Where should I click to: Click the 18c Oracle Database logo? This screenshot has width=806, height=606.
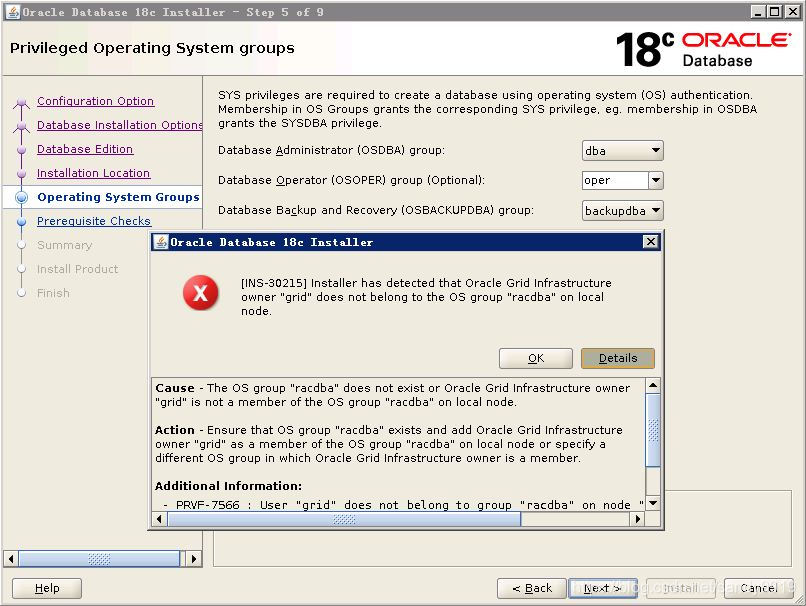[x=704, y=49]
